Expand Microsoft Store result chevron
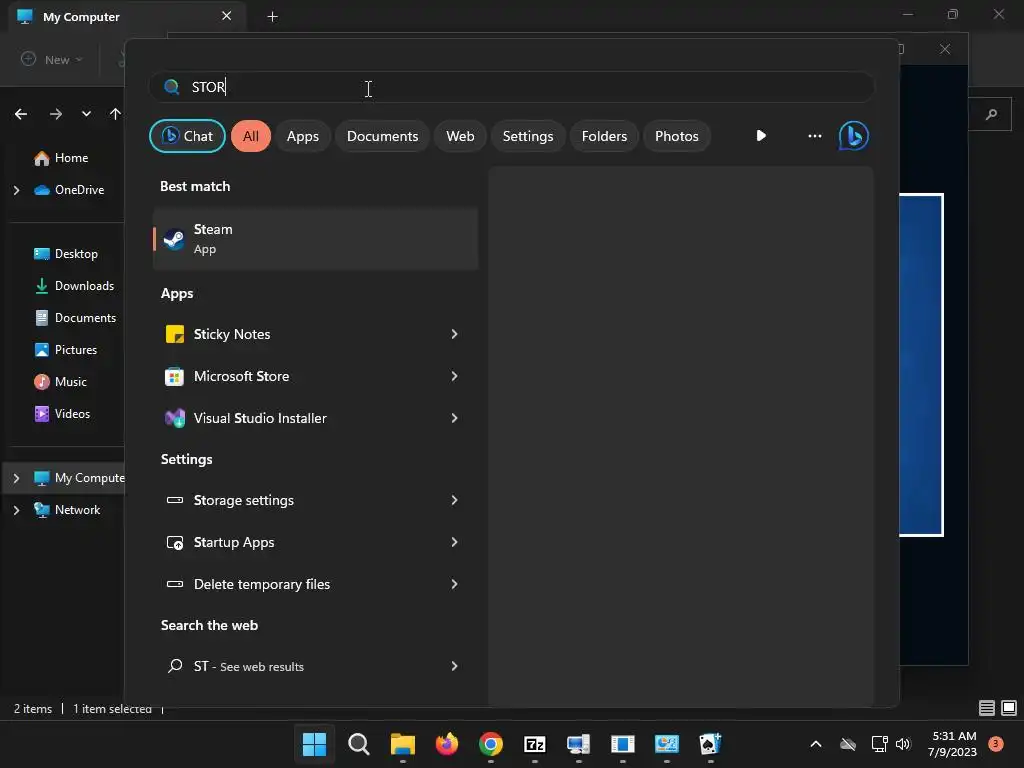The width and height of the screenshot is (1024, 768). click(x=455, y=376)
